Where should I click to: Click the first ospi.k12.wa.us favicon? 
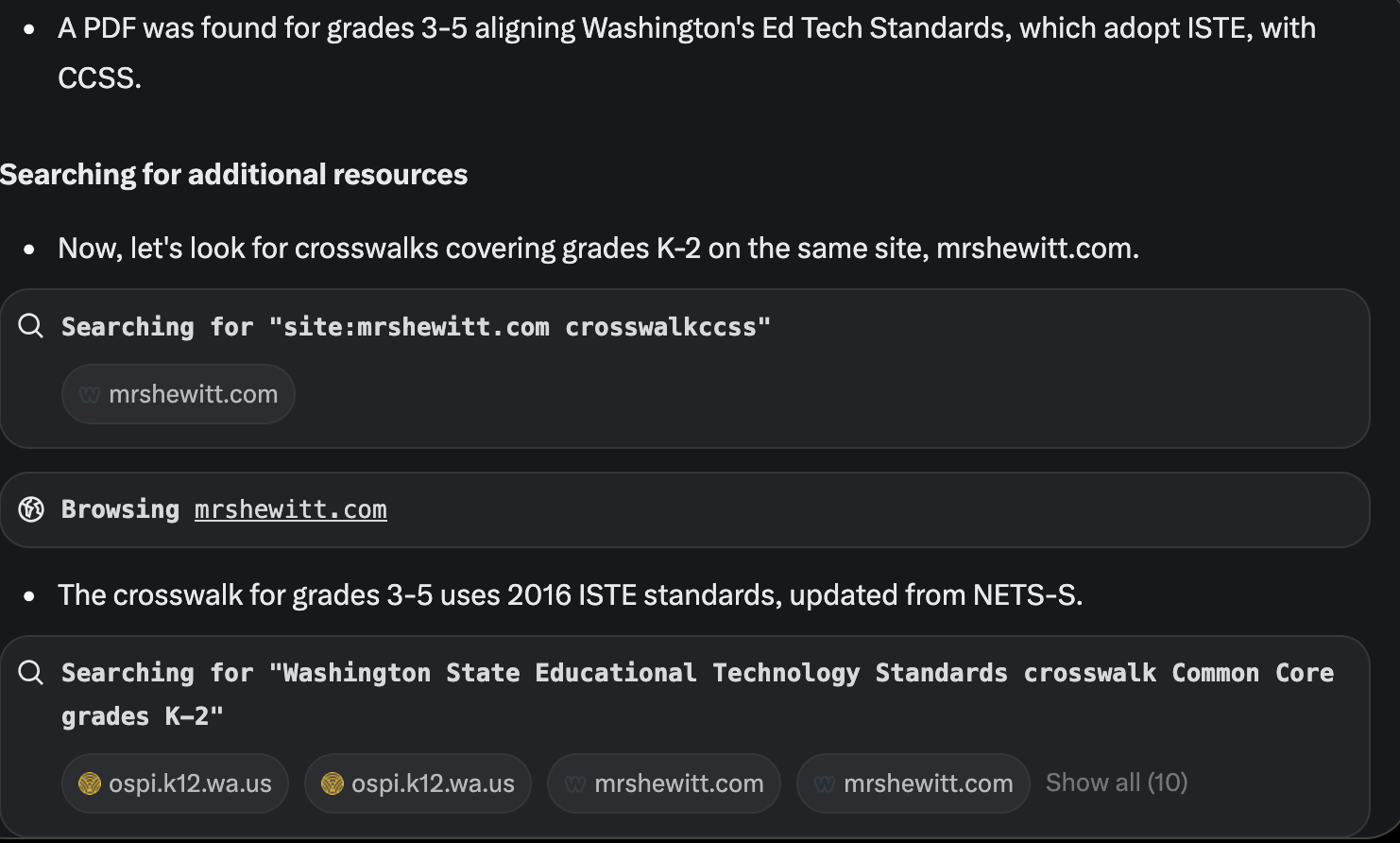pyautogui.click(x=90, y=783)
